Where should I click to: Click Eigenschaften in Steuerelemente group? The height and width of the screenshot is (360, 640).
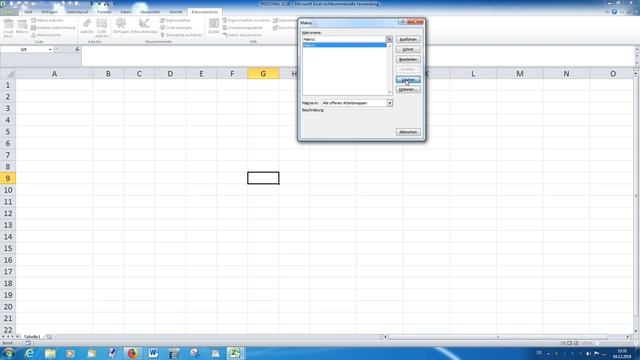coord(175,20)
